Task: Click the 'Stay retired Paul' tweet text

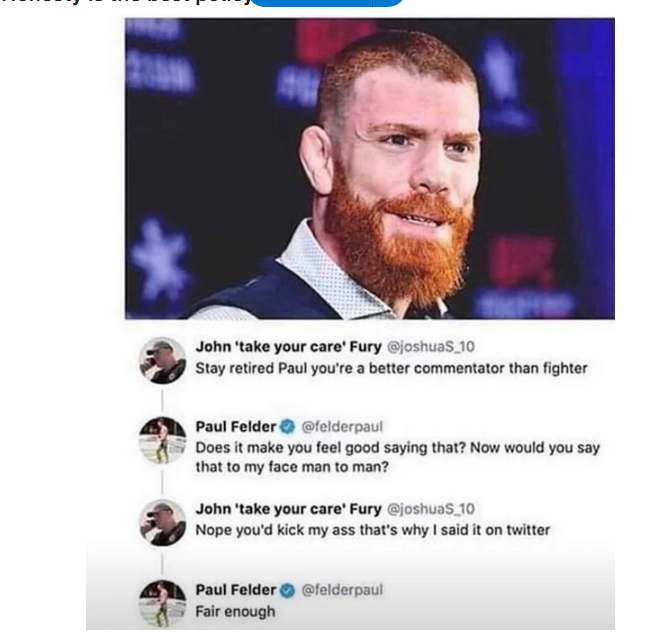Action: 391,368
